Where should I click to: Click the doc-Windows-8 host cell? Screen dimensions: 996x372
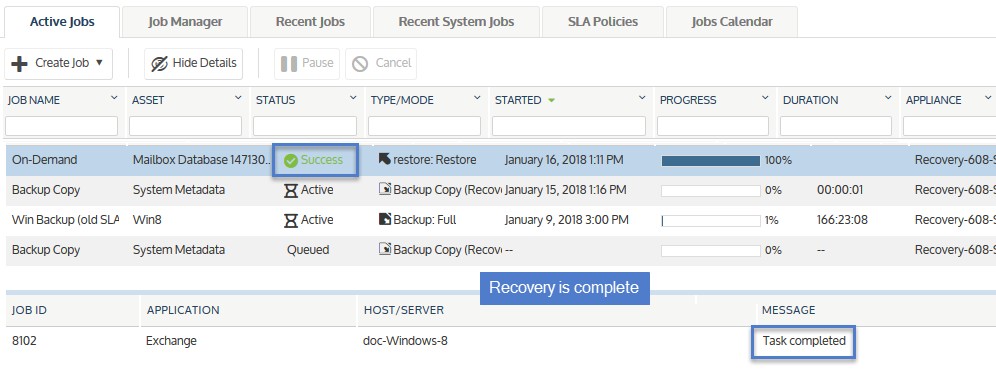405,341
